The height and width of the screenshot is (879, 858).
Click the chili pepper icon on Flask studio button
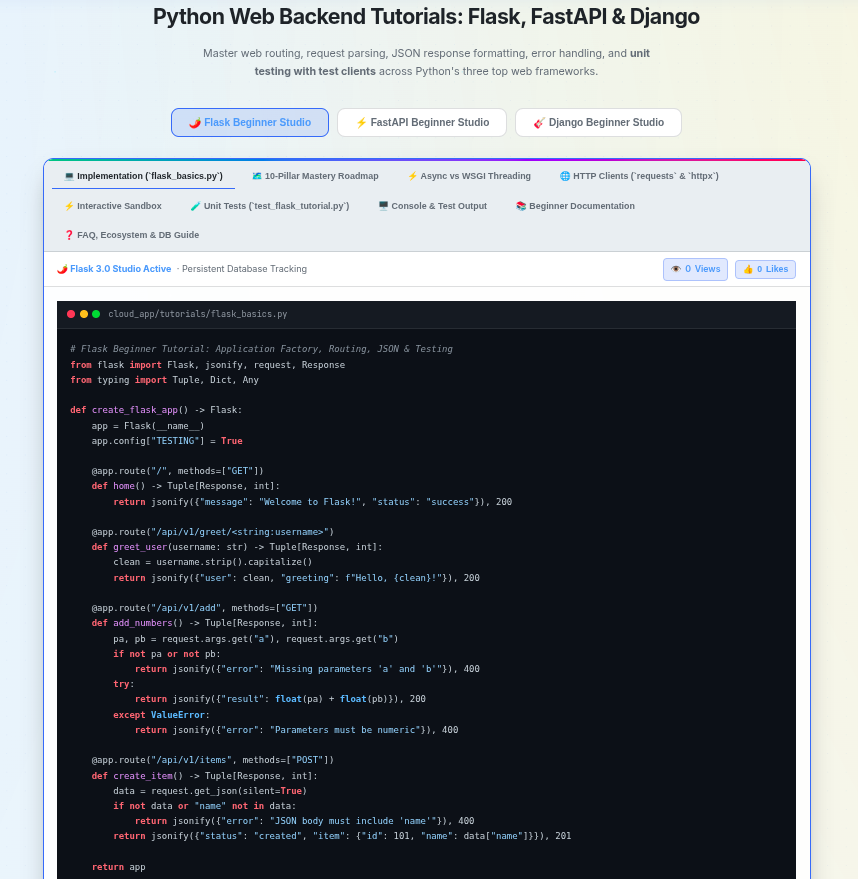[x=194, y=123]
